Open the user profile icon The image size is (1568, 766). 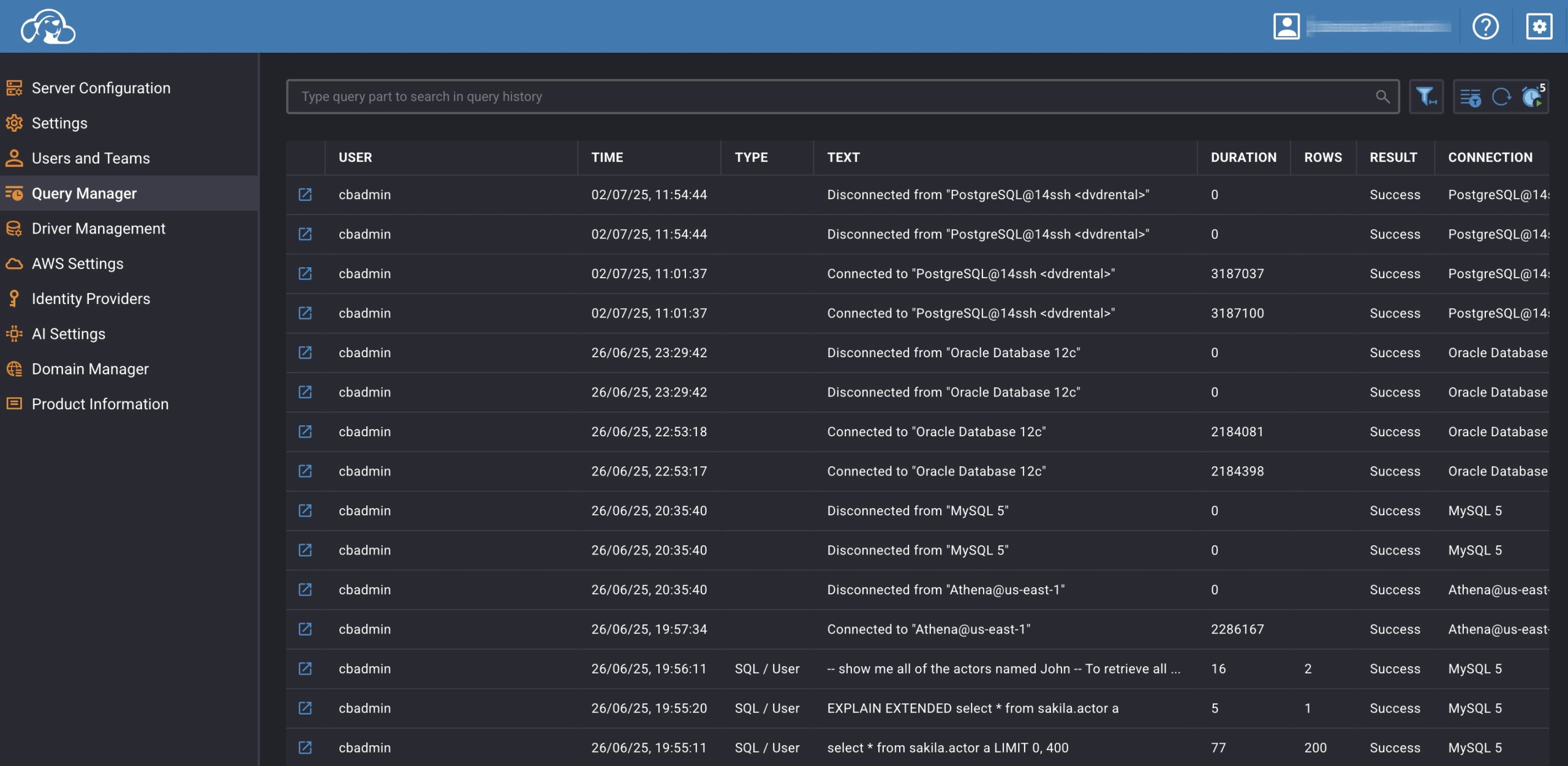[1286, 26]
